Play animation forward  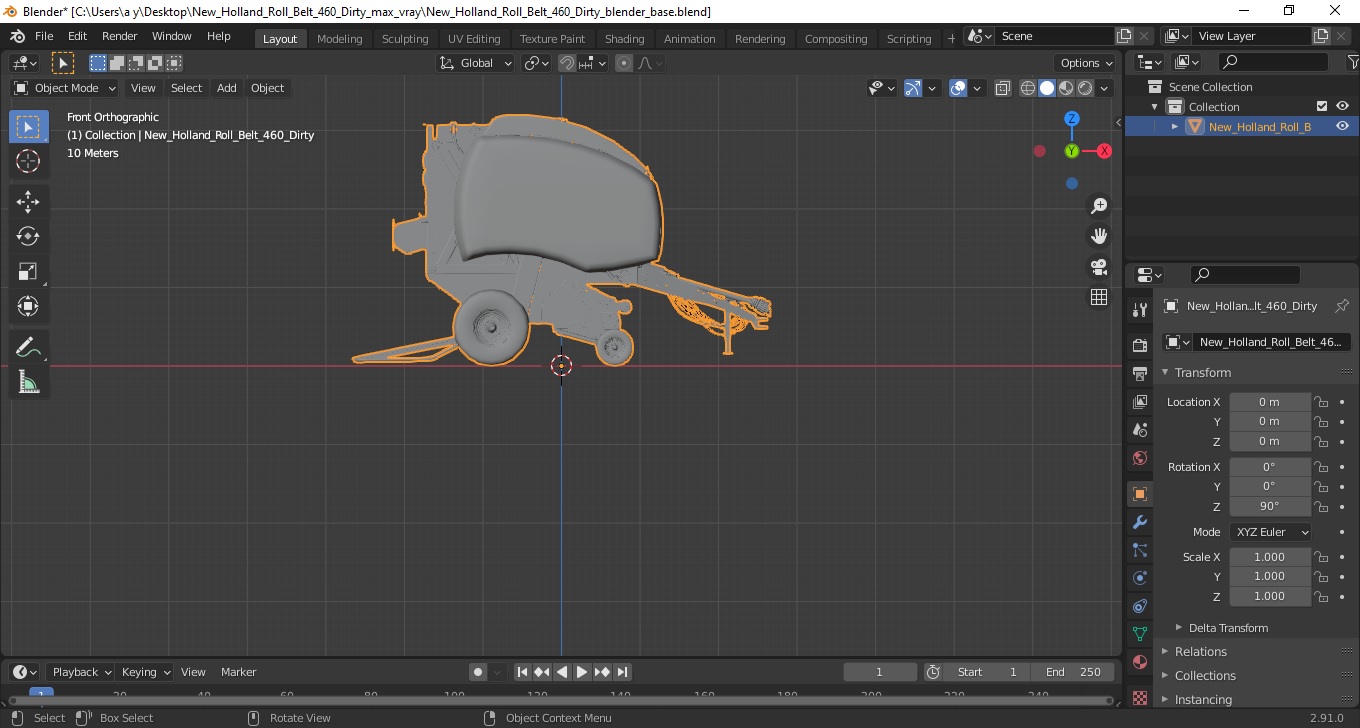coord(581,672)
